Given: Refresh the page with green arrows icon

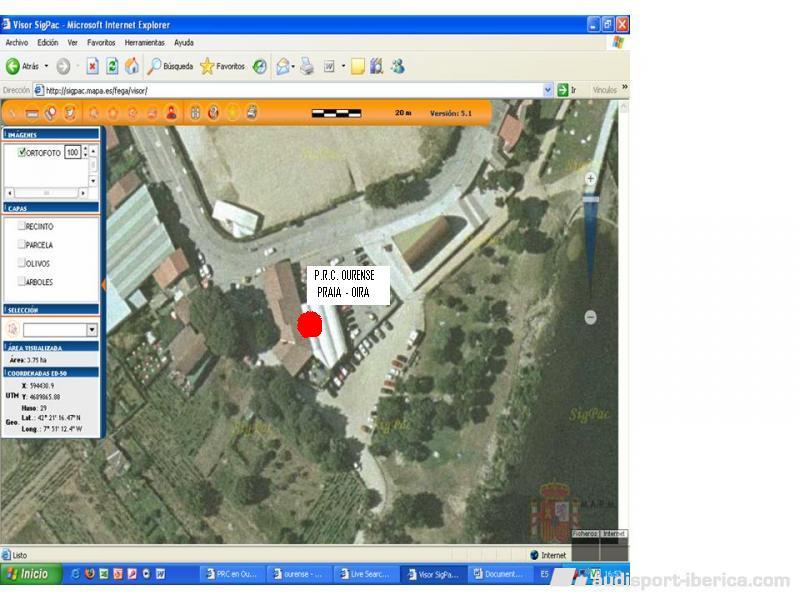Looking at the screenshot, I should click(112, 66).
